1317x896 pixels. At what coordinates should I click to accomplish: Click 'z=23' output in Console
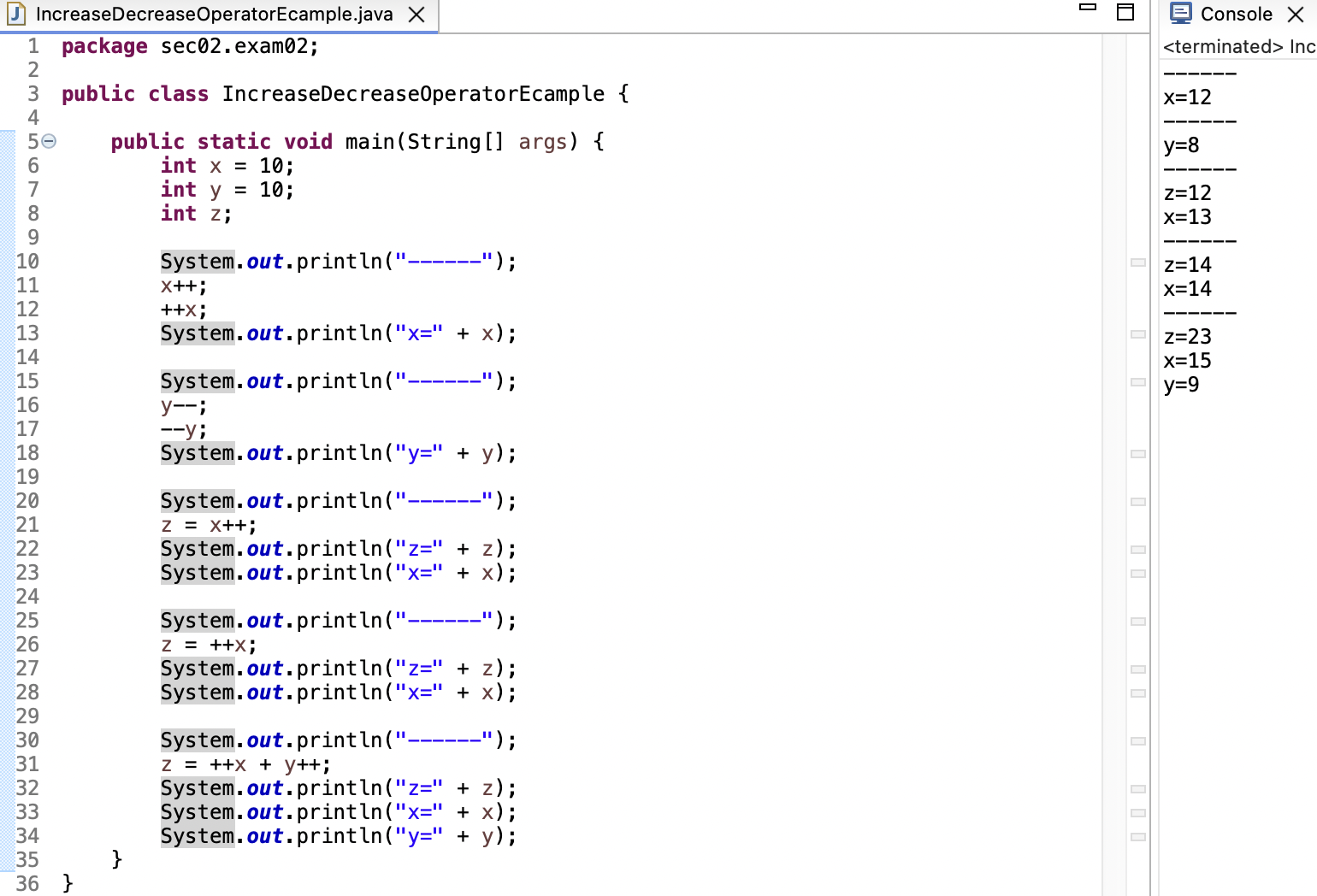pyautogui.click(x=1187, y=337)
